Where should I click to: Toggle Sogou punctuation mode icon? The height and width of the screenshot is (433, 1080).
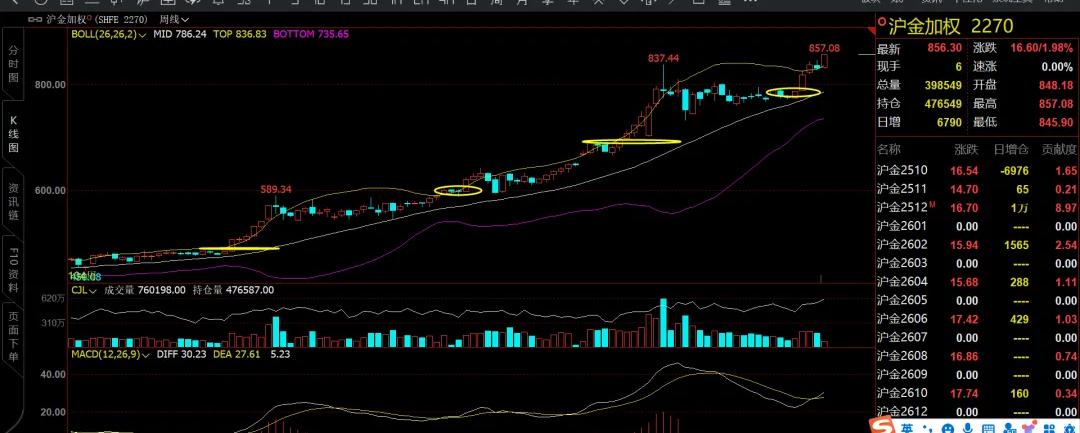(x=928, y=428)
